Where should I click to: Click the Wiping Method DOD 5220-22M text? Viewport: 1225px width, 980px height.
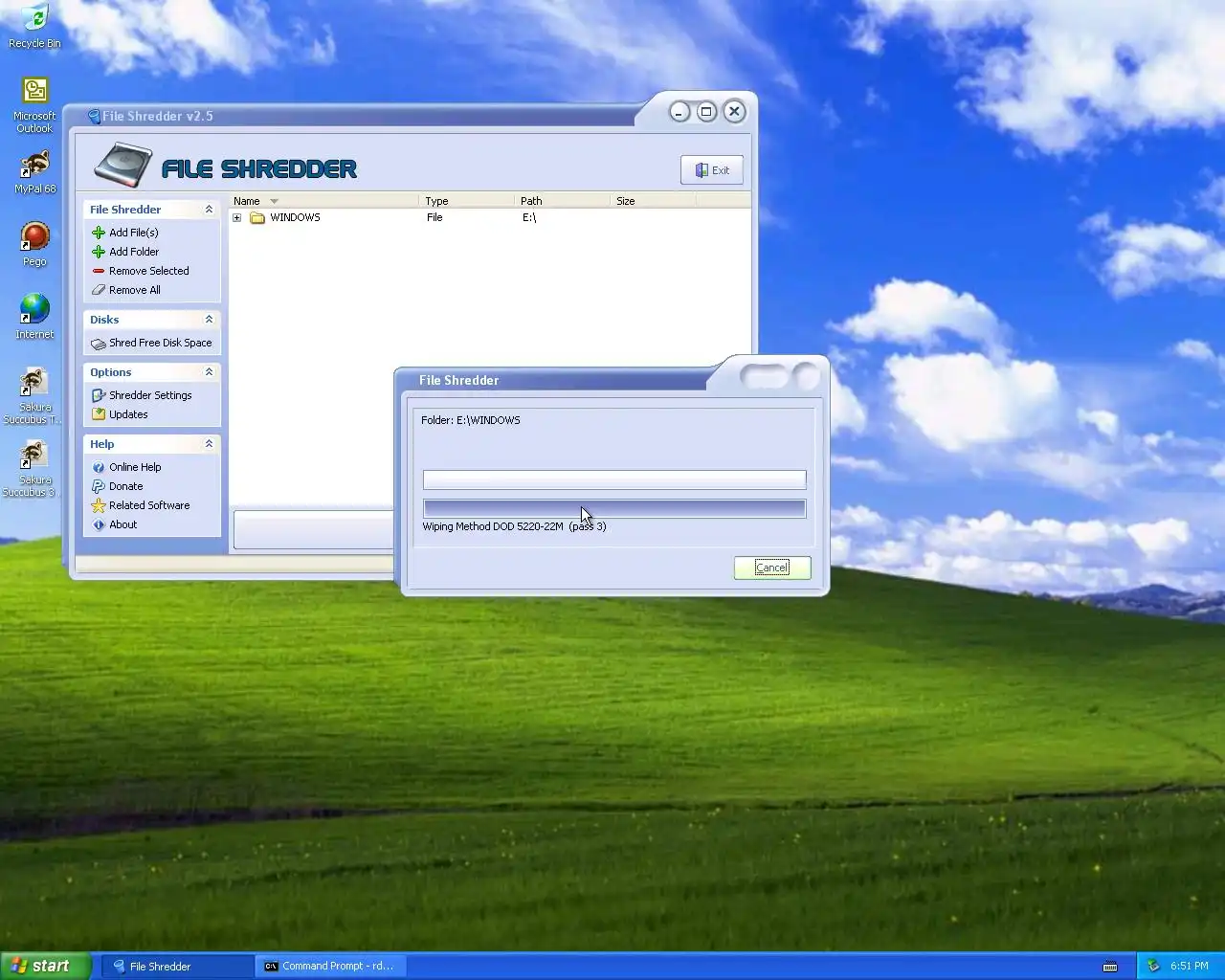click(493, 526)
